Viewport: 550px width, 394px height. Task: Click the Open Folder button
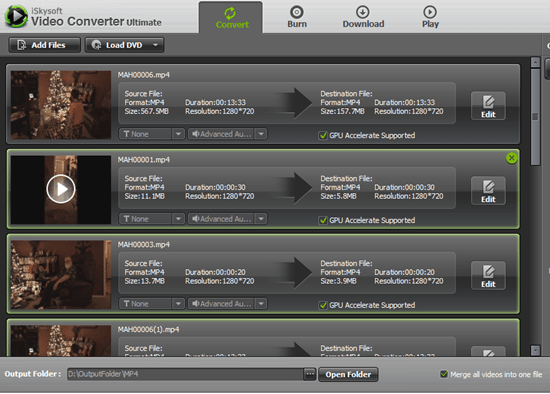coord(348,374)
